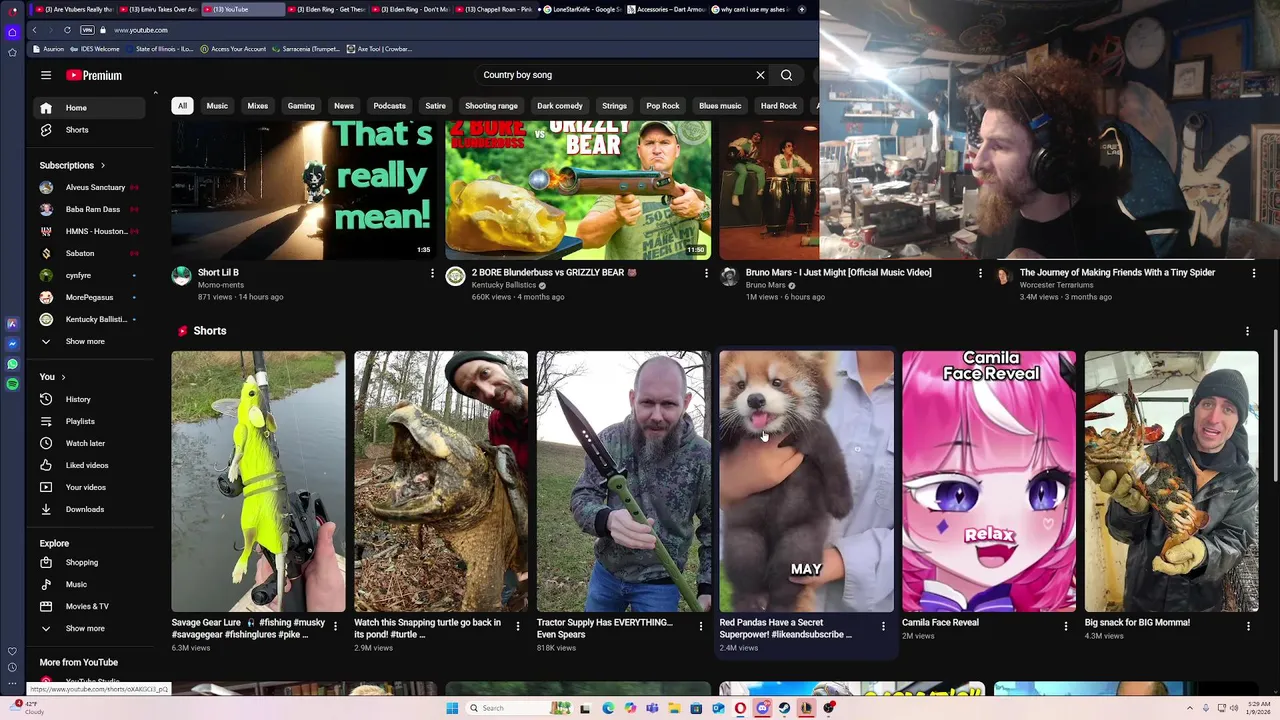Select the Mixes filter chip
Screen dimensions: 1280x720
tap(257, 106)
